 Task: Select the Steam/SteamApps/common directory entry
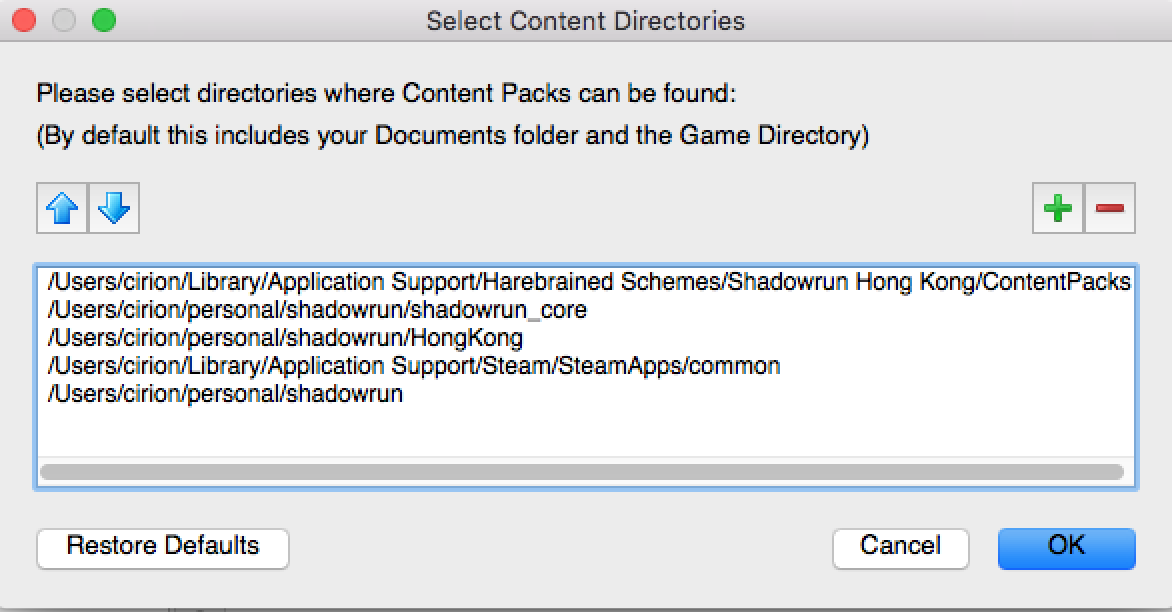[413, 366]
